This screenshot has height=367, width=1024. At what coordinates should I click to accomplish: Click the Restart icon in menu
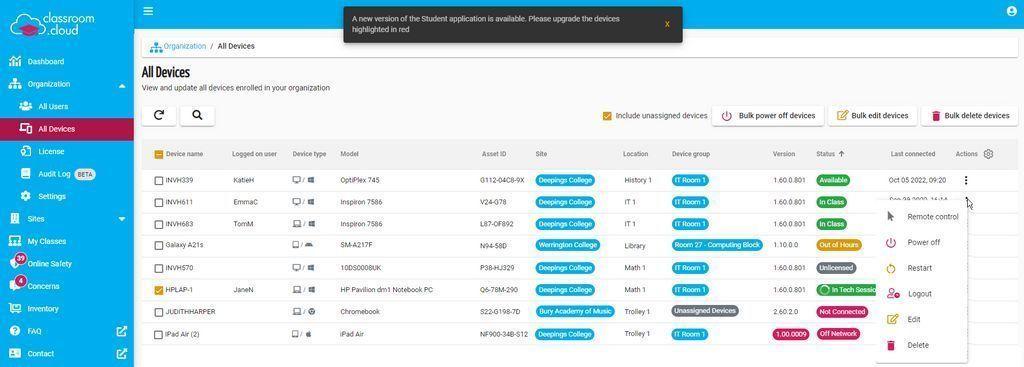click(x=891, y=268)
